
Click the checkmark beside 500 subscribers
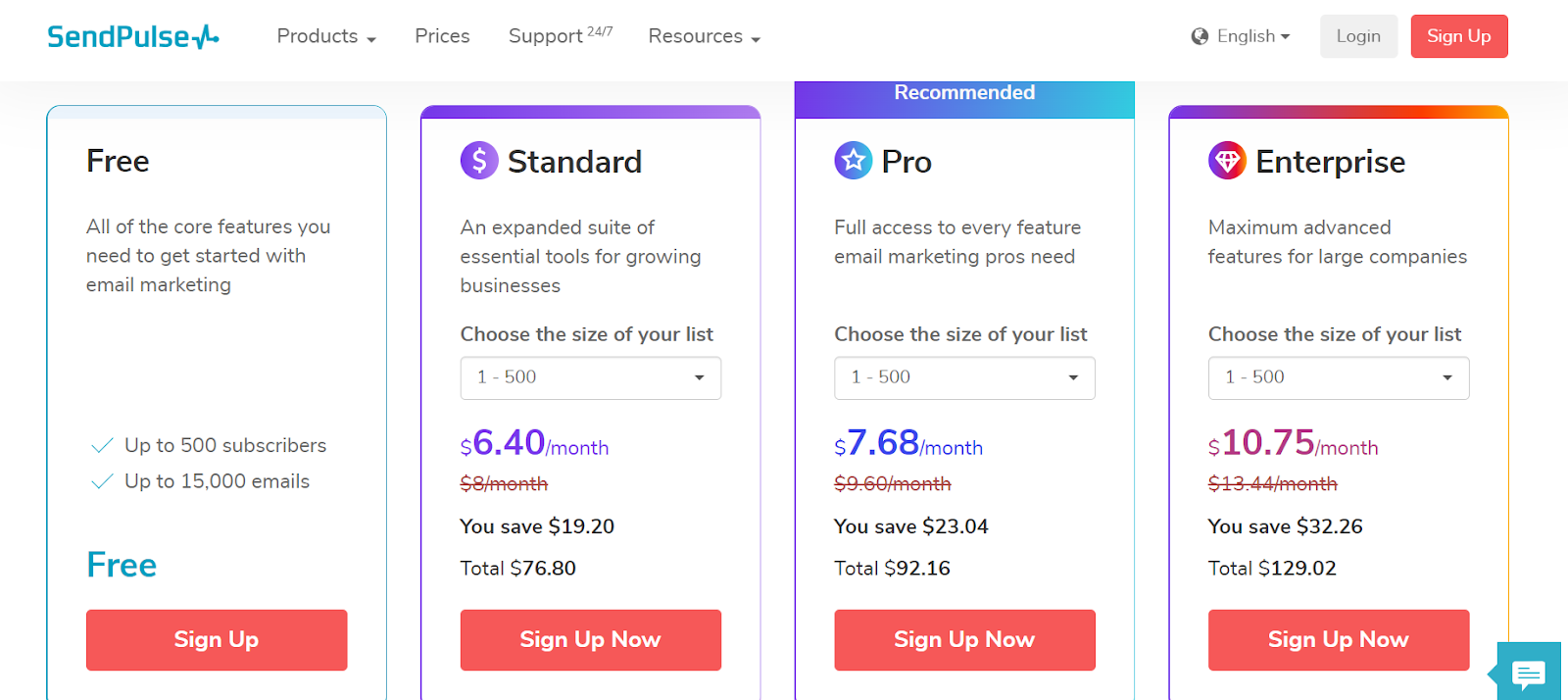tap(102, 446)
